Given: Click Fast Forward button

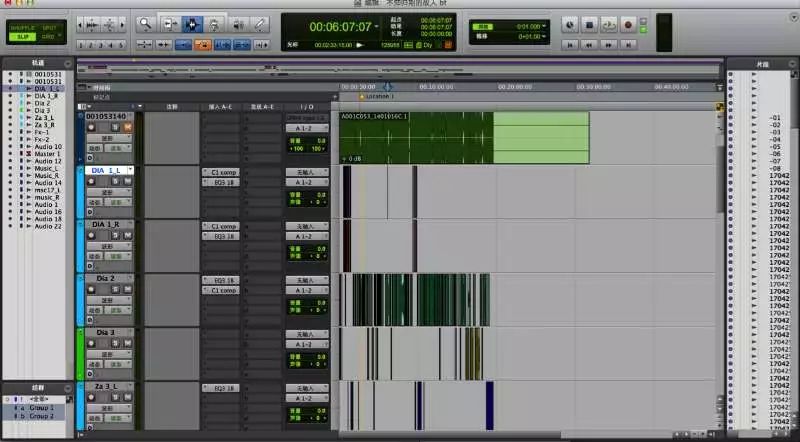Looking at the screenshot, I should click(609, 45).
